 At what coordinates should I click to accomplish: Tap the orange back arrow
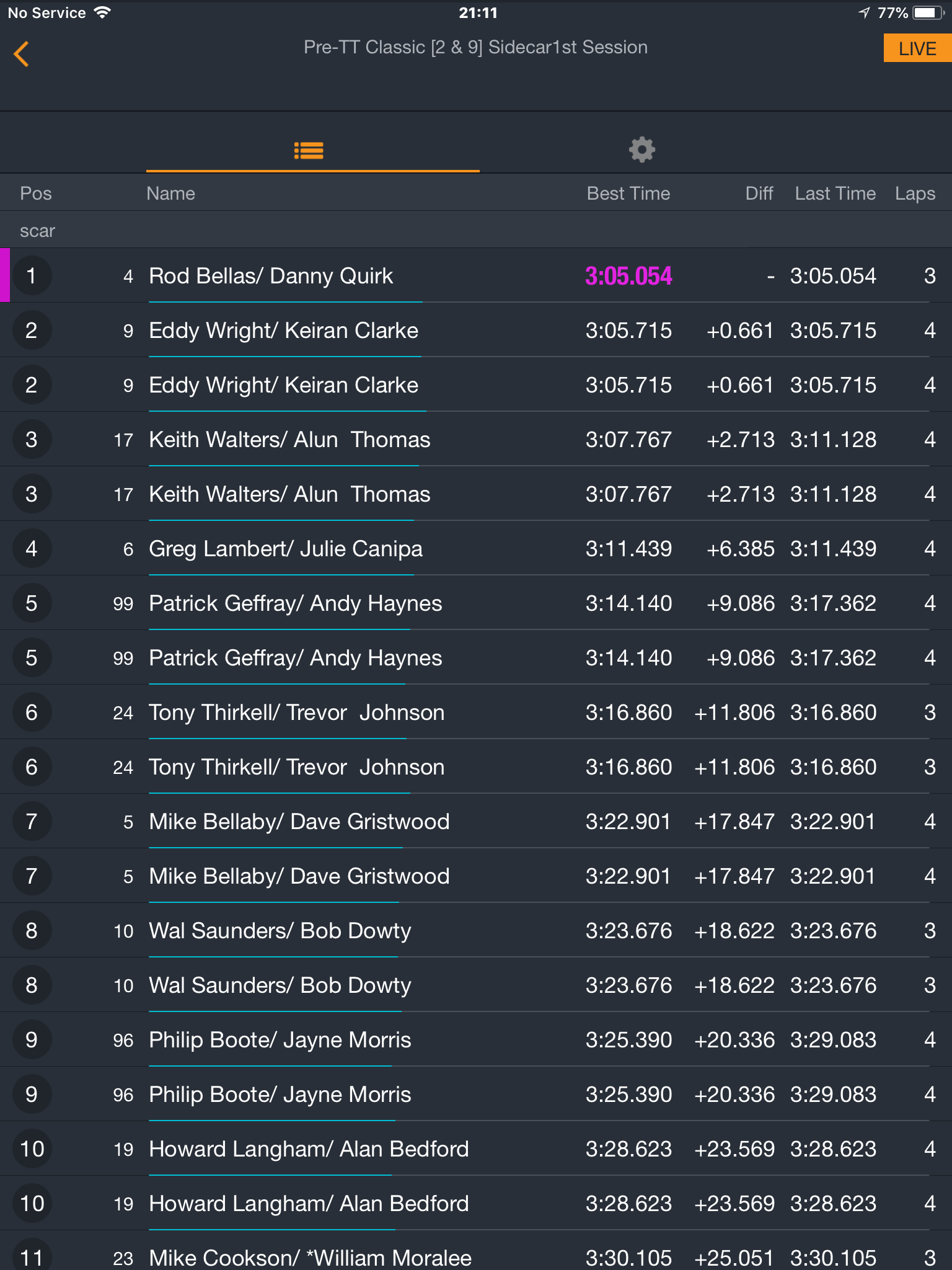[22, 54]
